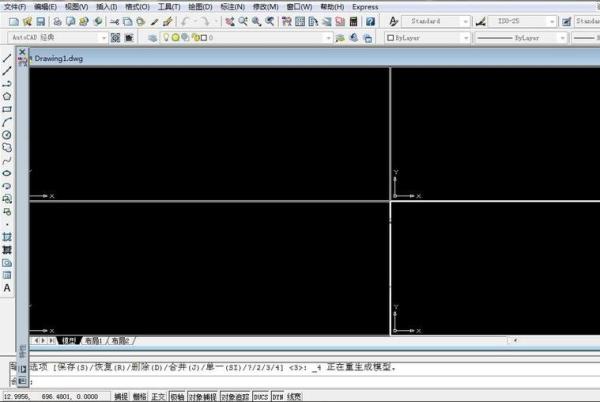Open the Layer Properties Manager icon
Screen dimensions: 600x402
[x=153, y=38]
